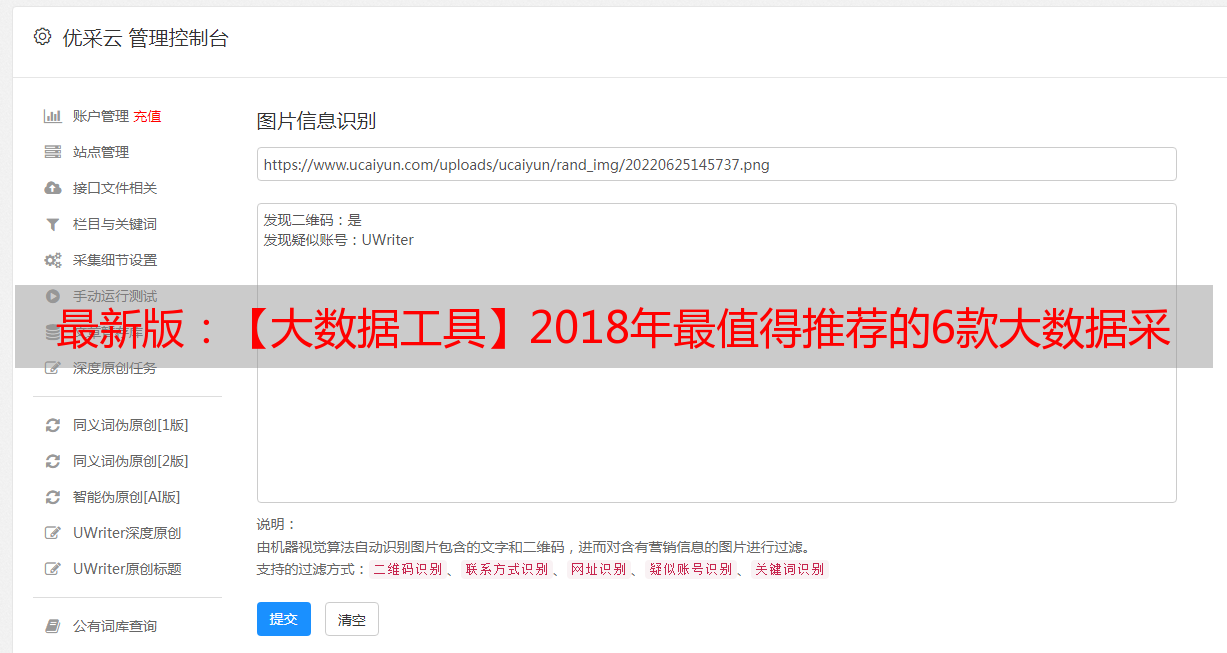Open the UWriter原创标题 menu item
The image size is (1227, 653).
click(128, 569)
